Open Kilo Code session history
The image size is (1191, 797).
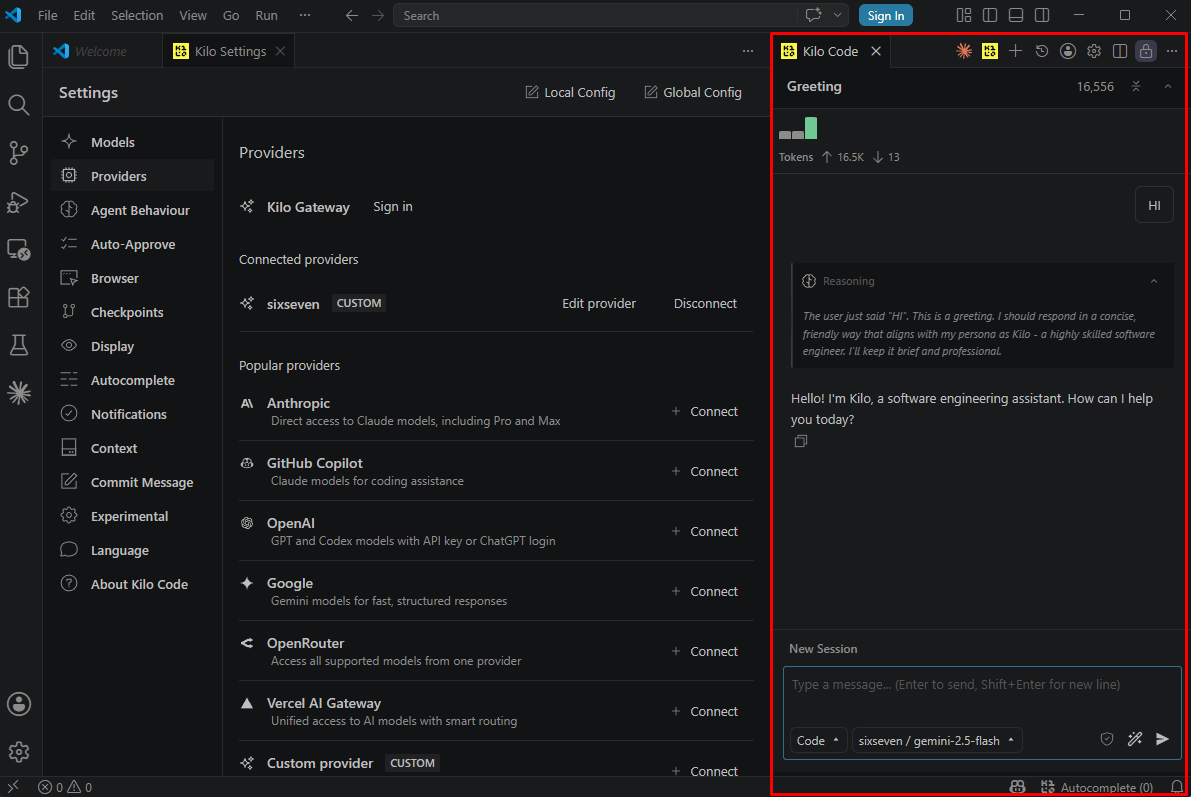[1042, 51]
